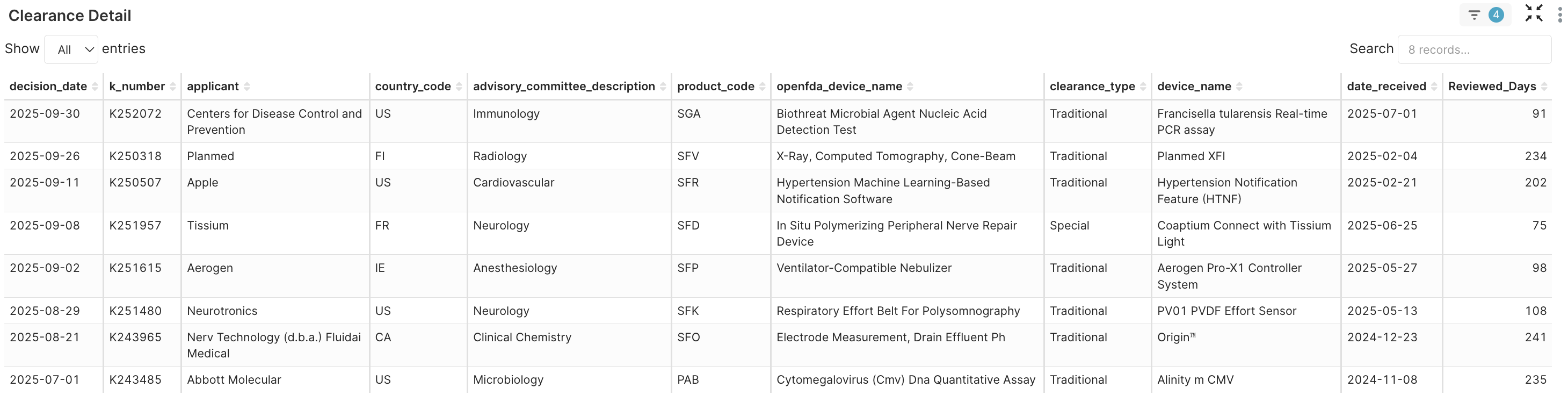Click the device_name column header

click(1194, 87)
